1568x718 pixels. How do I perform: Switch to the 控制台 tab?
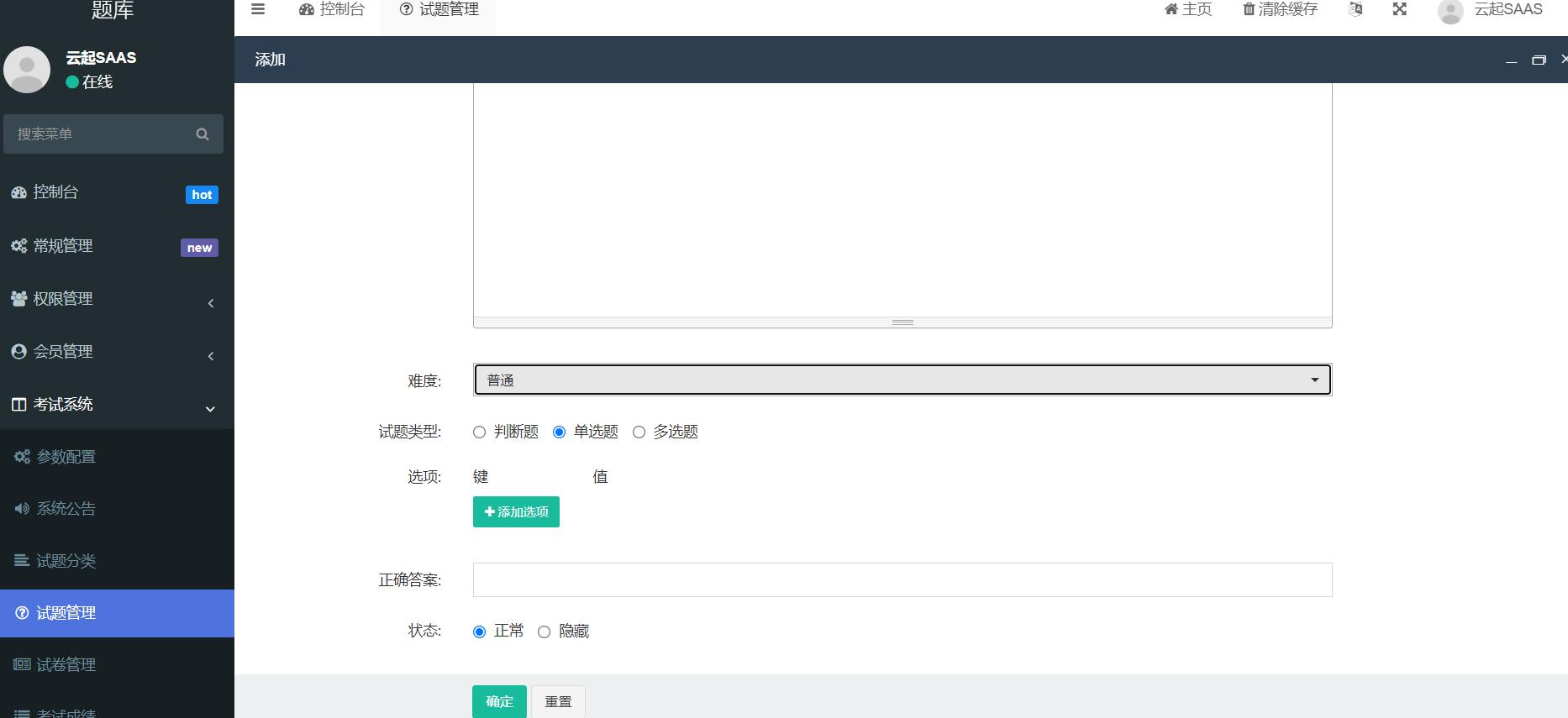tap(331, 9)
